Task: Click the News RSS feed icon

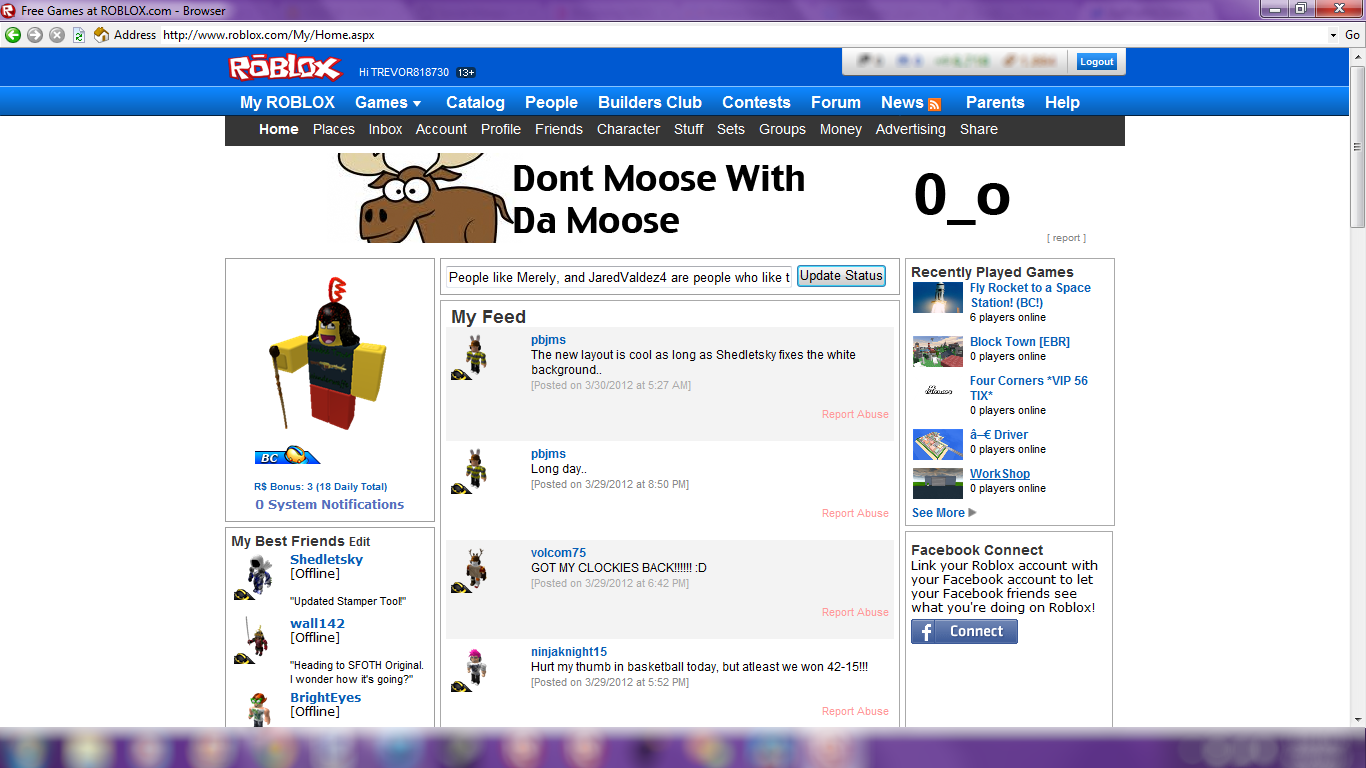Action: tap(935, 104)
